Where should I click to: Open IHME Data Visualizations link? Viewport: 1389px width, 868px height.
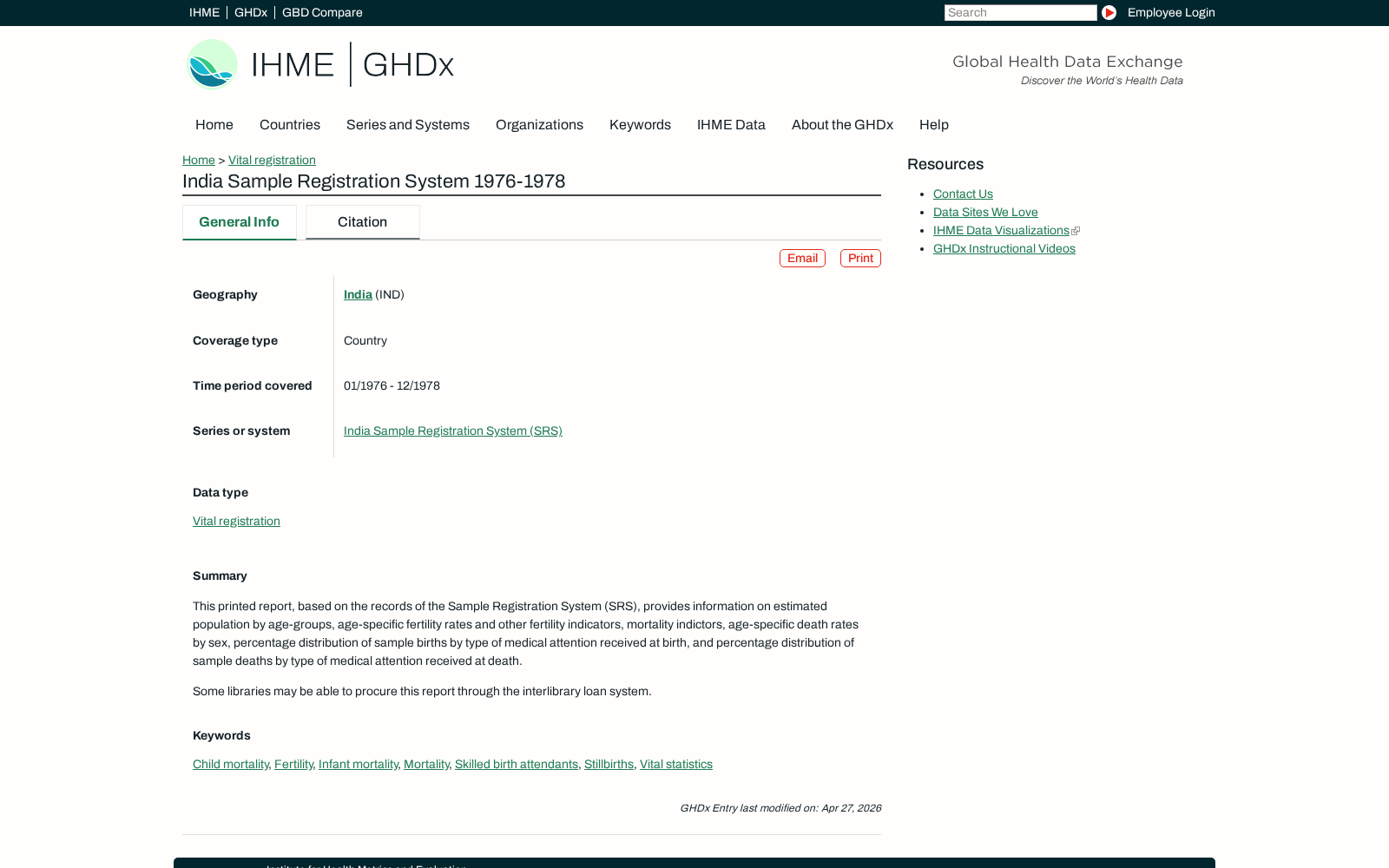(1001, 231)
